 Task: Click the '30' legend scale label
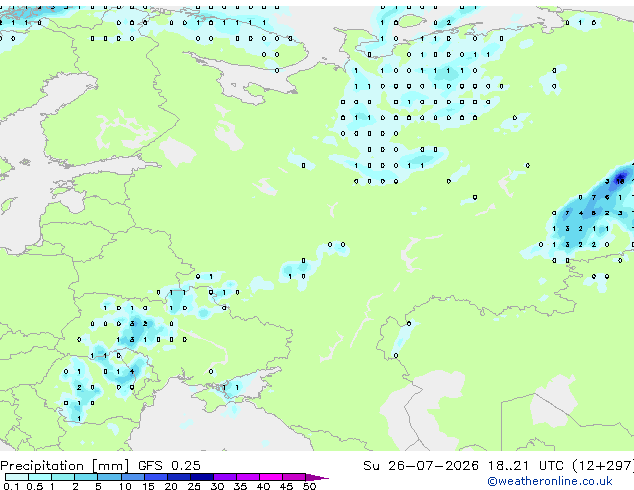click(217, 486)
